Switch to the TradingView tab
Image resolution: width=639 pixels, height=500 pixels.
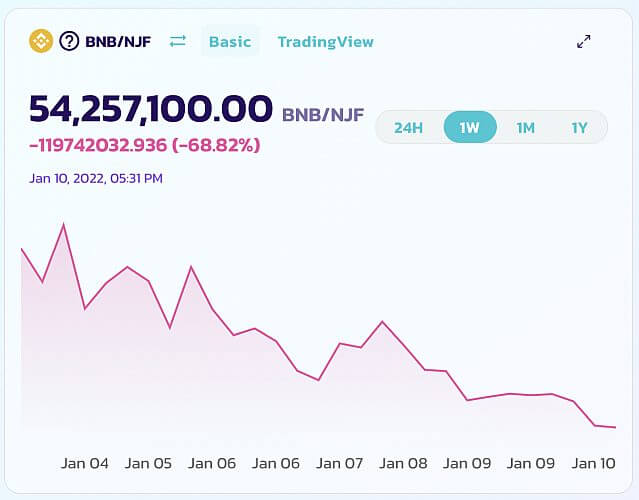(x=326, y=42)
